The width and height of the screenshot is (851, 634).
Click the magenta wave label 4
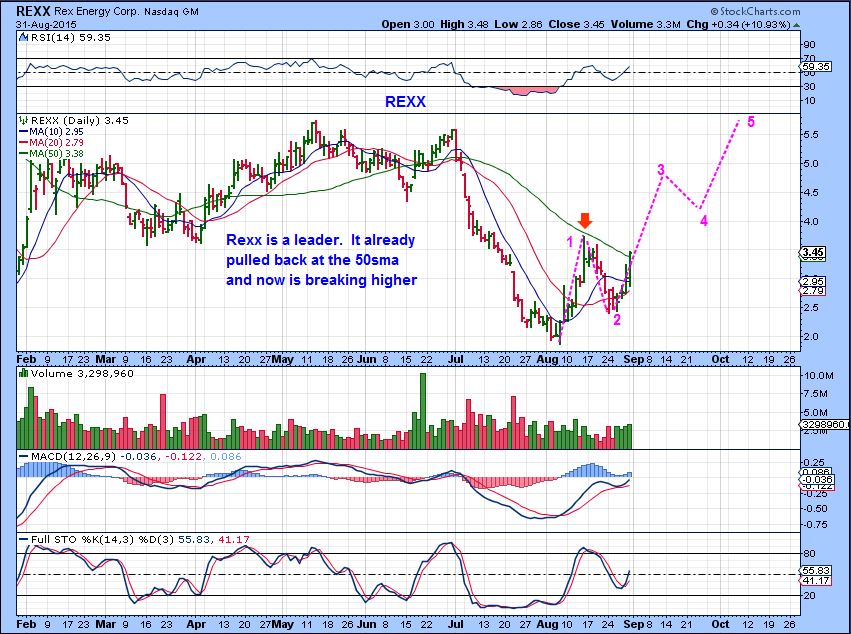pyautogui.click(x=703, y=220)
